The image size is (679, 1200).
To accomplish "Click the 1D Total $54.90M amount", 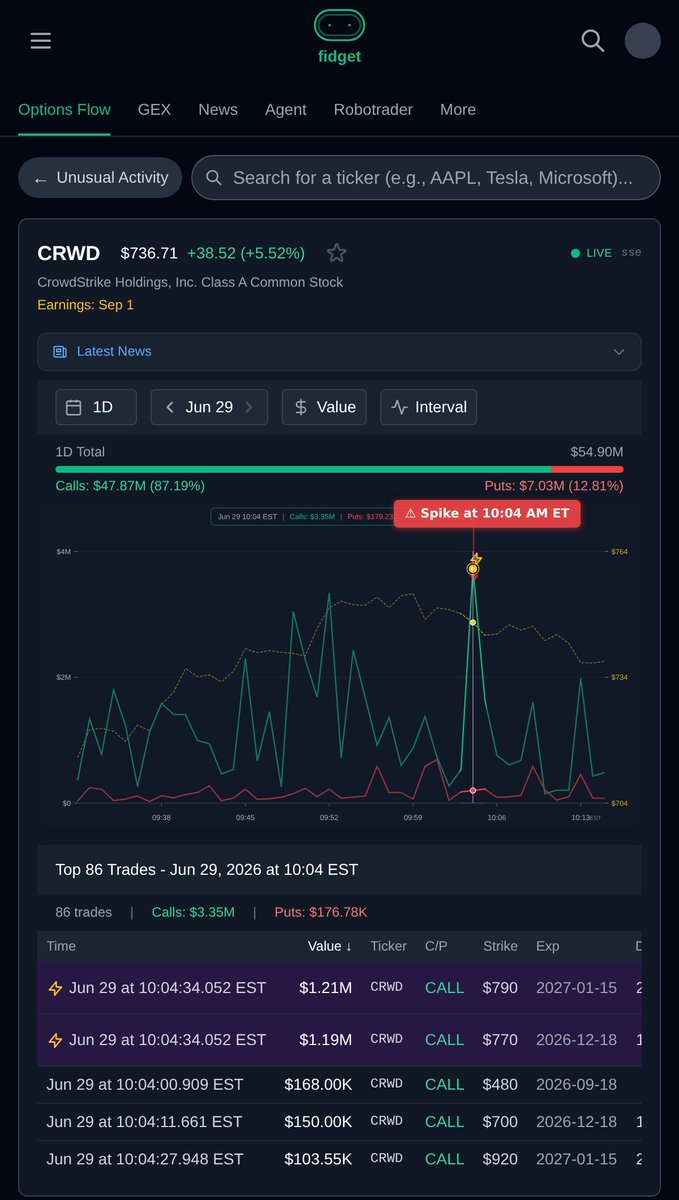I will click(x=597, y=452).
